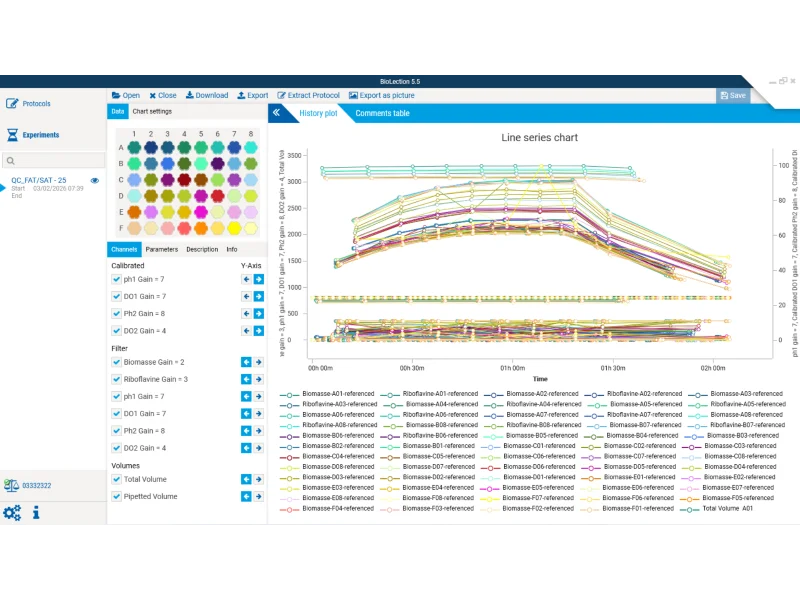Collapse the side panel with double chevron
The width and height of the screenshot is (800, 600).
276,113
